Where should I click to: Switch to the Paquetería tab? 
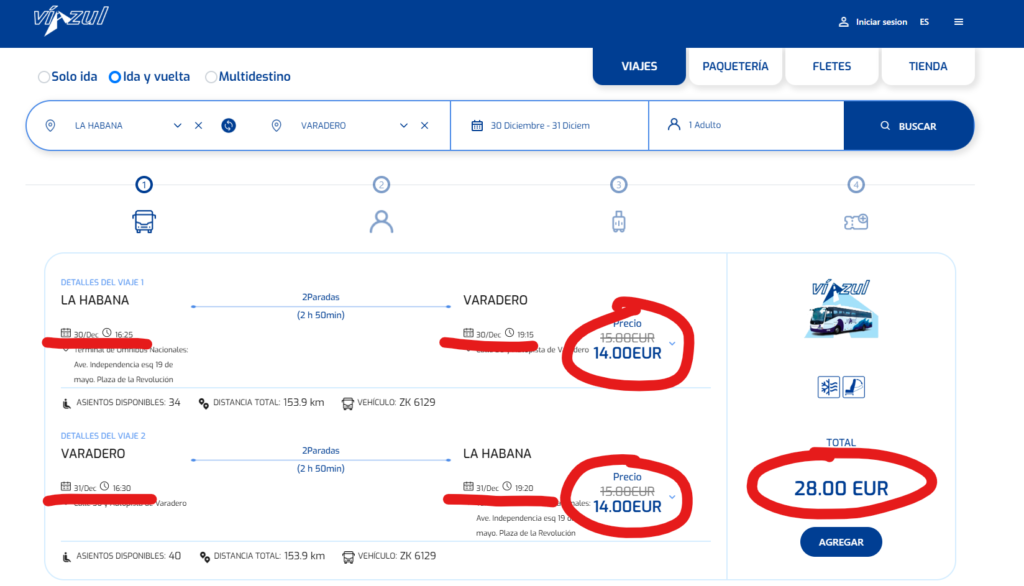(x=735, y=66)
